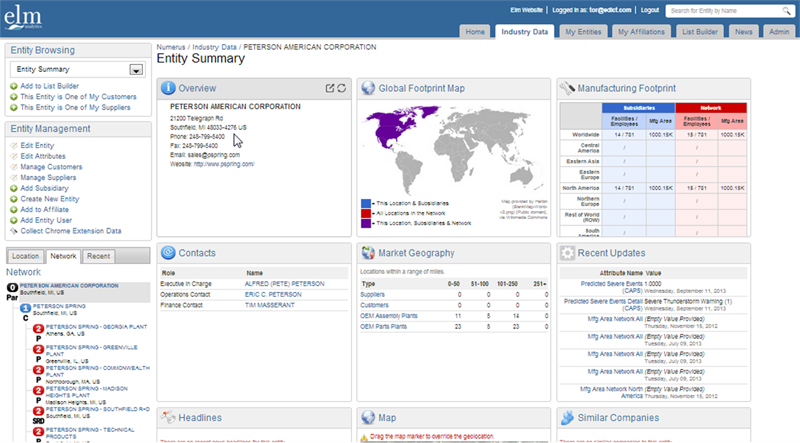800x443 pixels.
Task: Open Overview panel in popout icon
Action: [x=330, y=88]
